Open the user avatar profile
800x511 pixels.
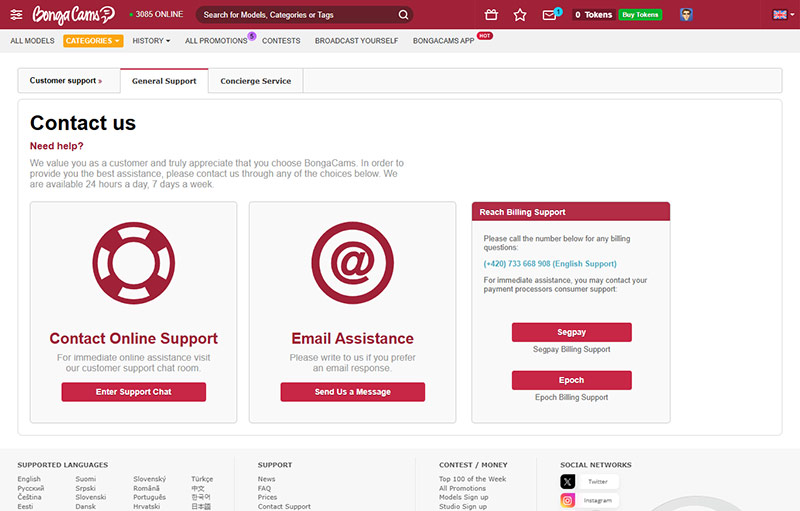click(x=686, y=15)
